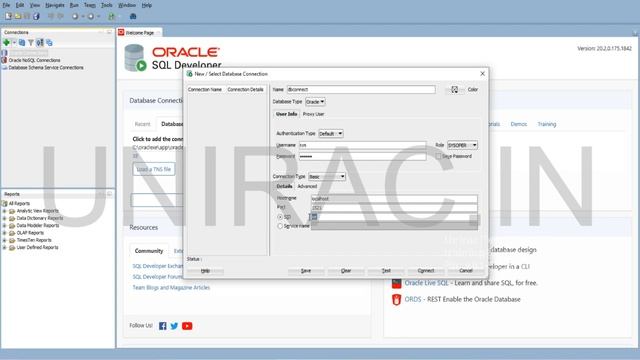Screen dimensions: 640x360
Task: Click the rightmost blue icon in Connections toolbar
Action: click(x=49, y=42)
